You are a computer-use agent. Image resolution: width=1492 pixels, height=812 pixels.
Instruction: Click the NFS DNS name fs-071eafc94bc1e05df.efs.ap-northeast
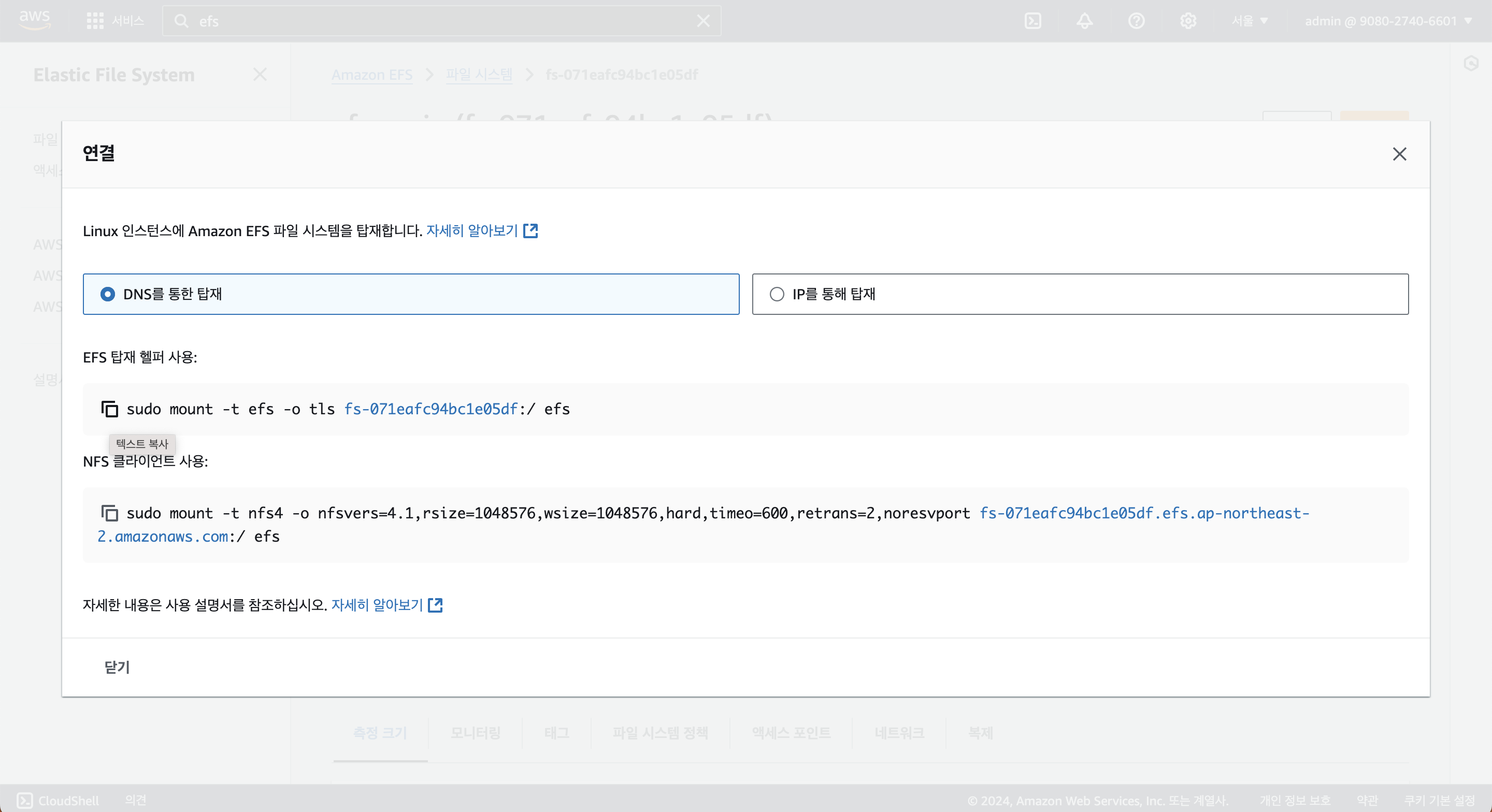pyautogui.click(x=1144, y=513)
